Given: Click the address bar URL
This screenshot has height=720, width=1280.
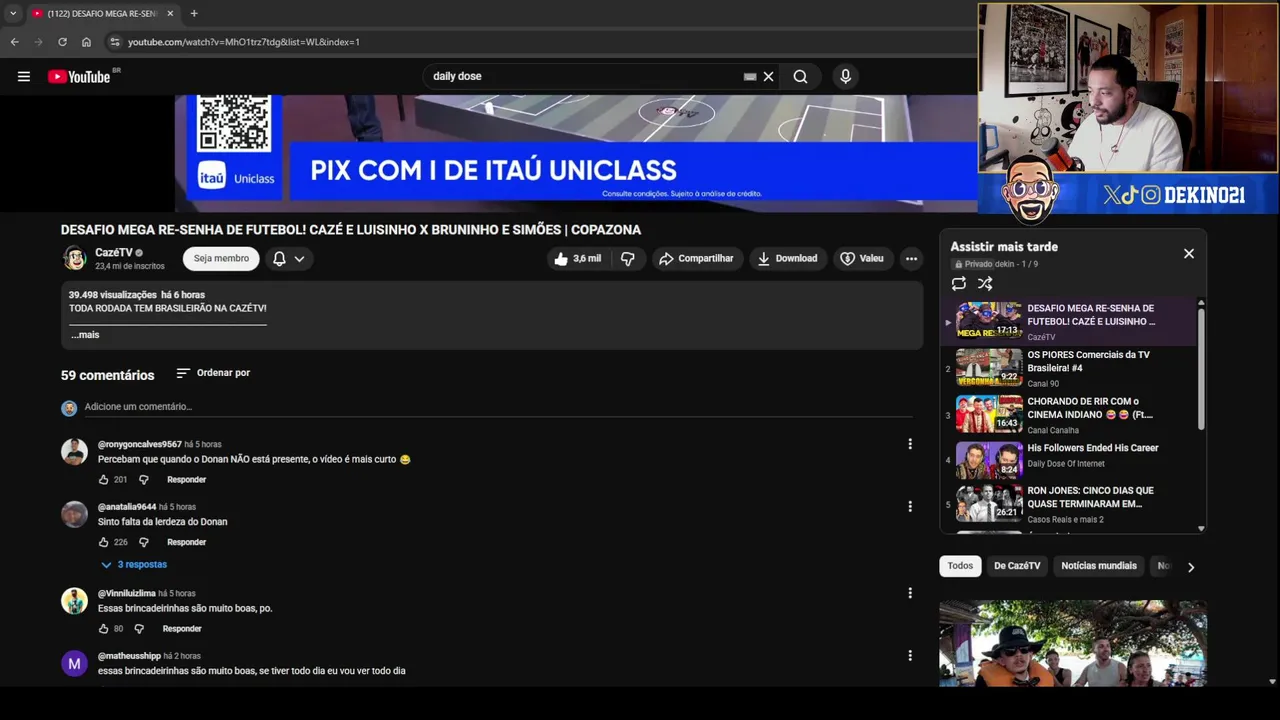Looking at the screenshot, I should tap(244, 42).
